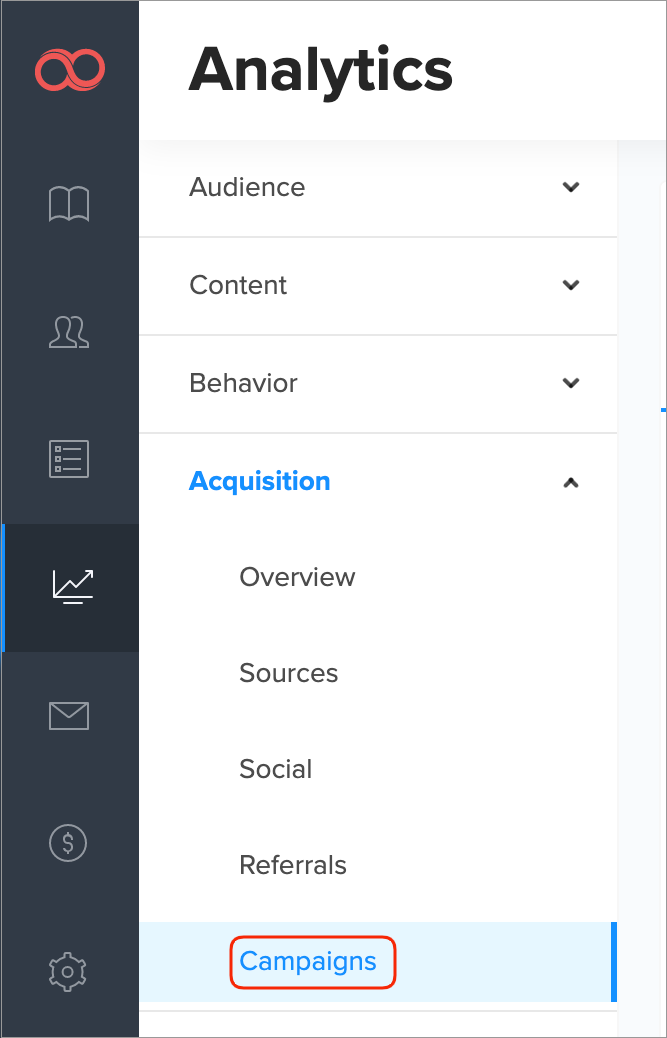
Task: Select the Analytics line-chart icon
Action: [69, 588]
